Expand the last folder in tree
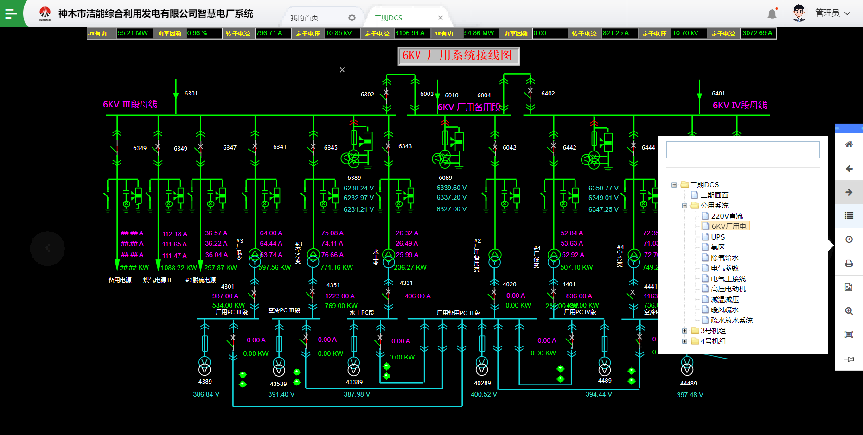This screenshot has height=435, width=863. tap(685, 341)
